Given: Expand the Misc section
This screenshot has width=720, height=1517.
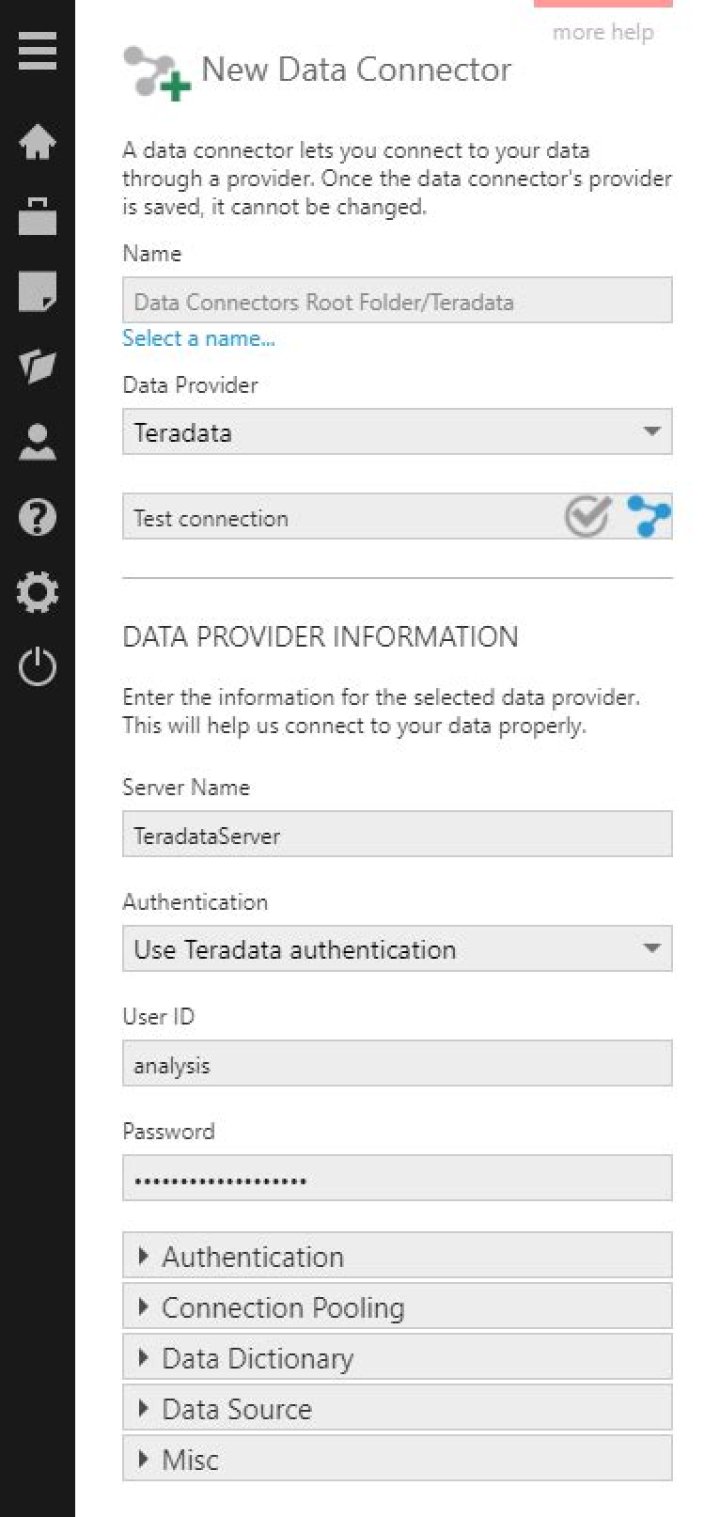Looking at the screenshot, I should coord(397,1459).
